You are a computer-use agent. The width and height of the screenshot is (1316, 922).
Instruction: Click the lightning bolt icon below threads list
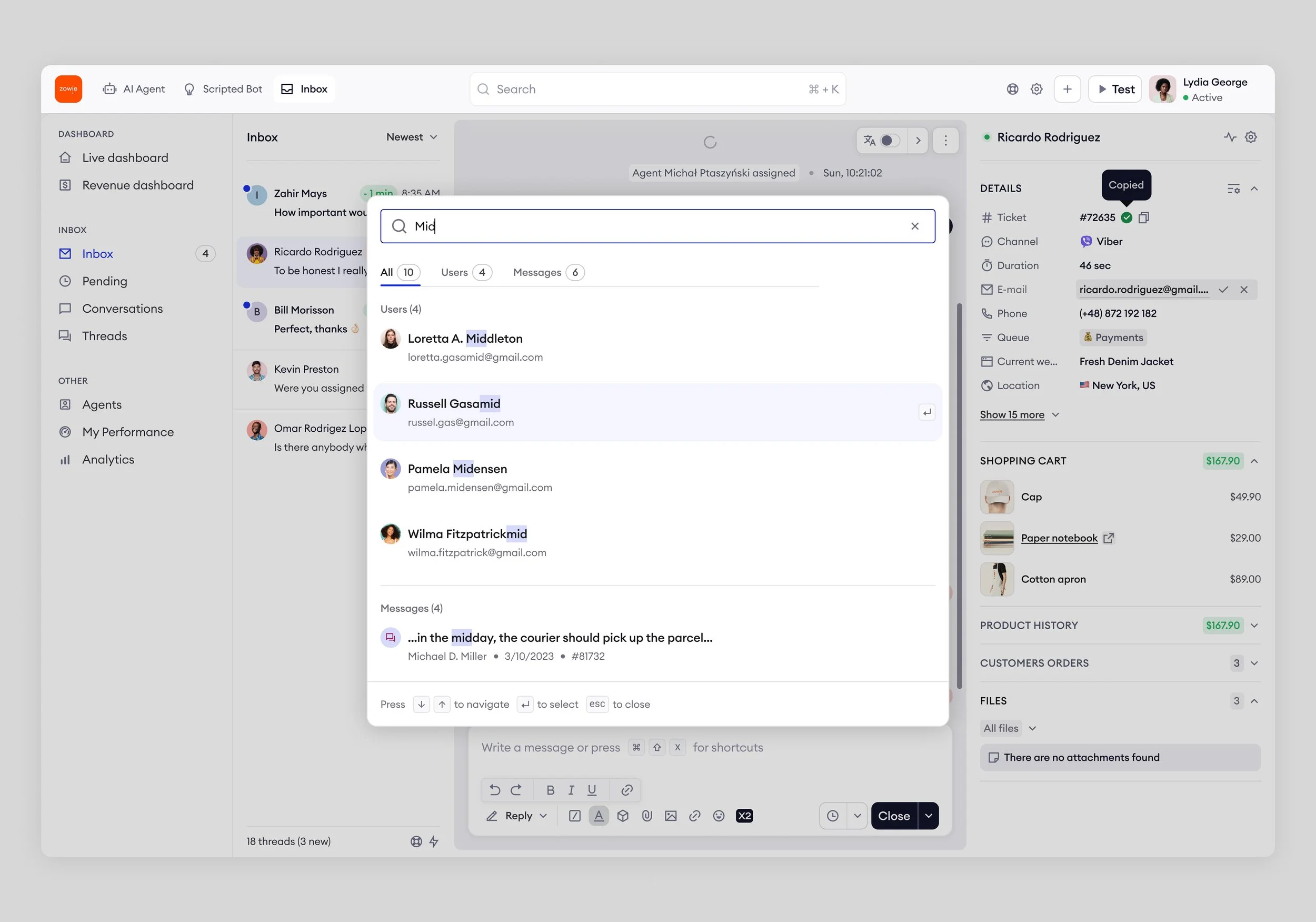(434, 841)
